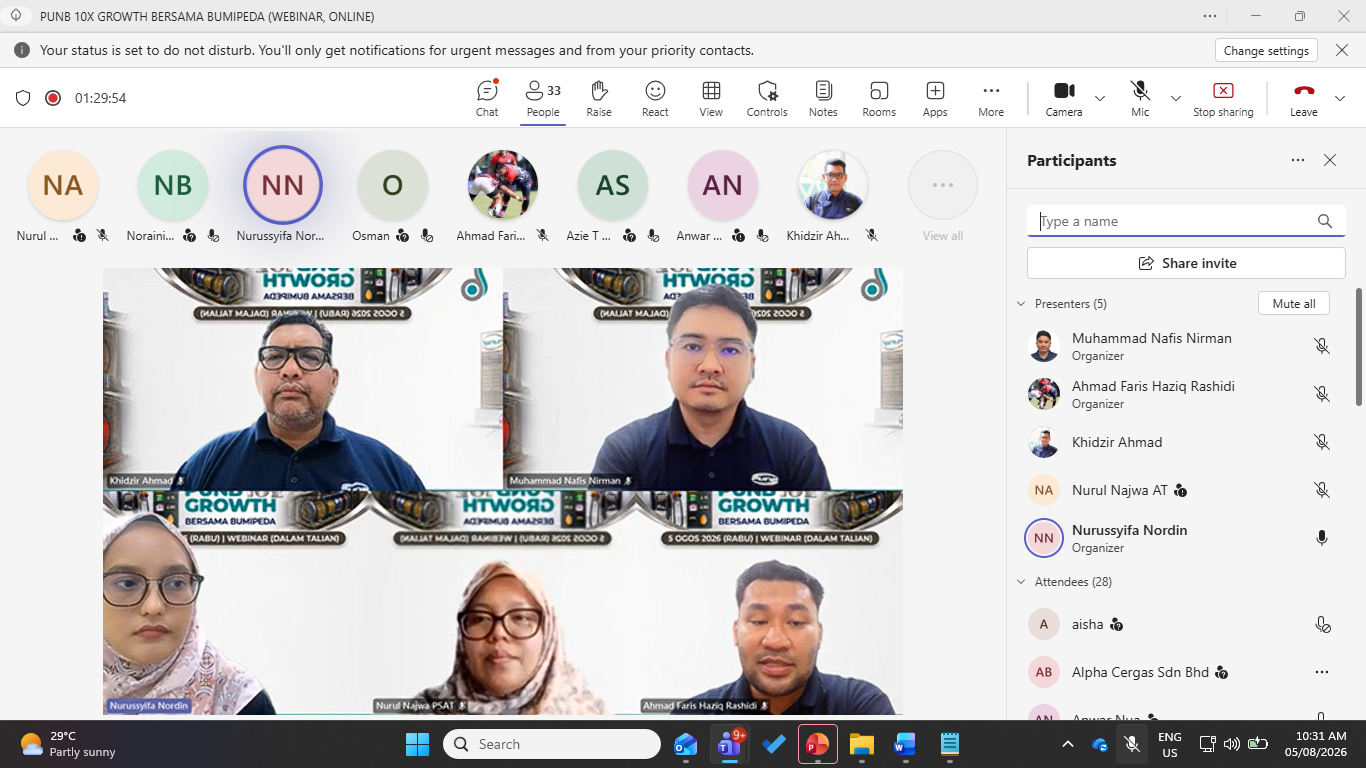The height and width of the screenshot is (768, 1366).
Task: Select the AS avatar for Azie
Action: [613, 185]
